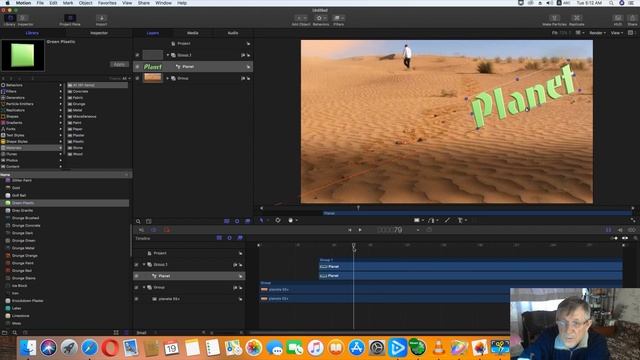640x360 pixels.
Task: Open the Behaviors toolbar menu
Action: [321, 18]
